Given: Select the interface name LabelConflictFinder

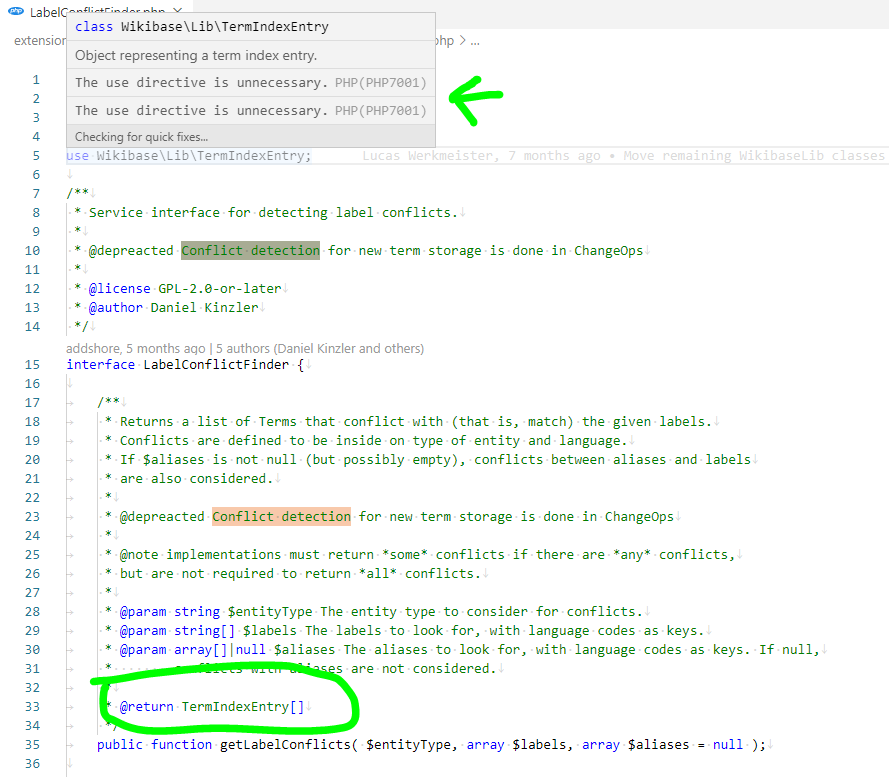Looking at the screenshot, I should [x=213, y=364].
